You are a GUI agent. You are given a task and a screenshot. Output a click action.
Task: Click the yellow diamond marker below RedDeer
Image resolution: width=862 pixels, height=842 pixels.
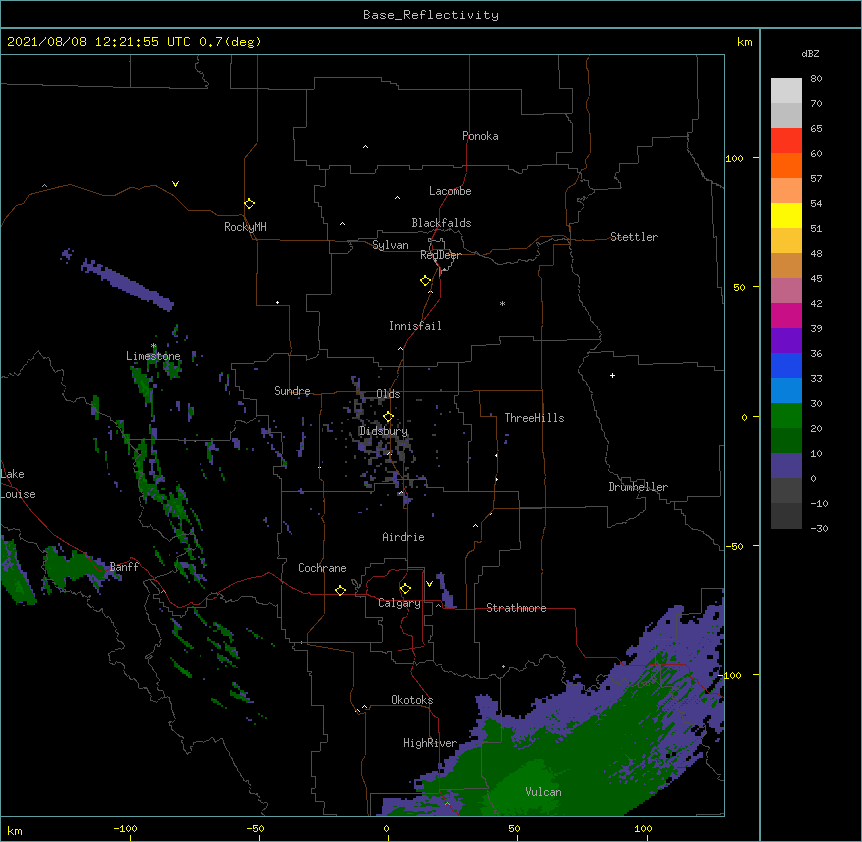pos(425,281)
